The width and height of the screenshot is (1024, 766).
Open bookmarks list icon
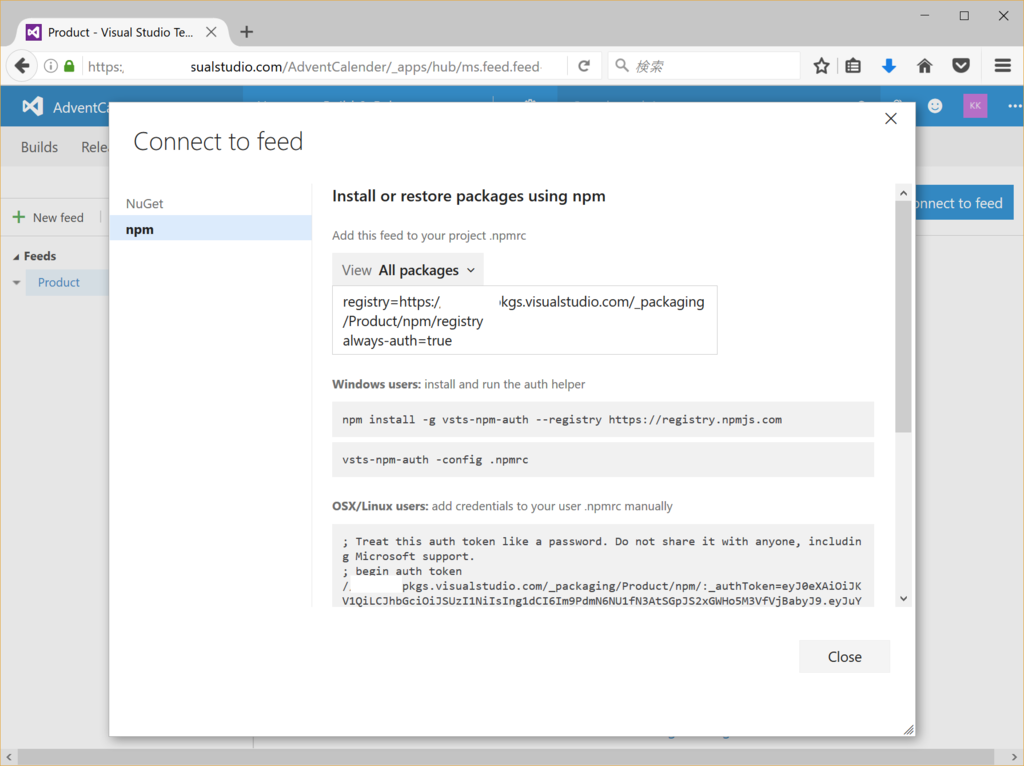point(853,66)
